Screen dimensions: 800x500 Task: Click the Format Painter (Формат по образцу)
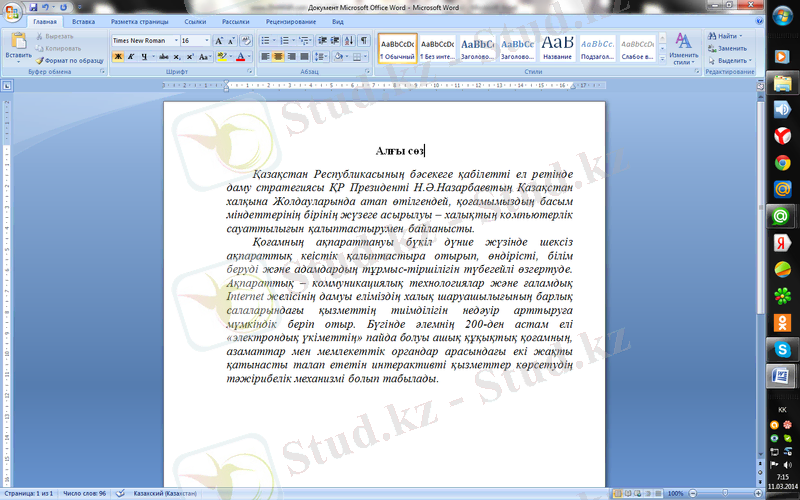pyautogui.click(x=69, y=60)
